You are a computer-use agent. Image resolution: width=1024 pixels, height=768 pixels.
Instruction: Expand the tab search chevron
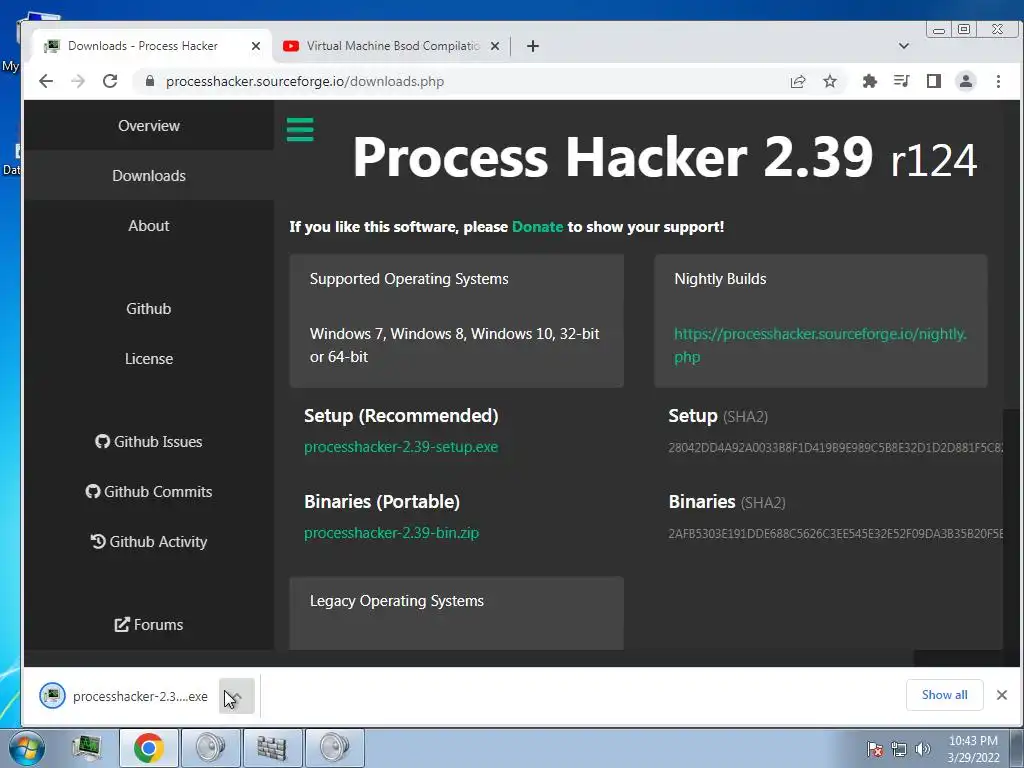click(x=904, y=46)
